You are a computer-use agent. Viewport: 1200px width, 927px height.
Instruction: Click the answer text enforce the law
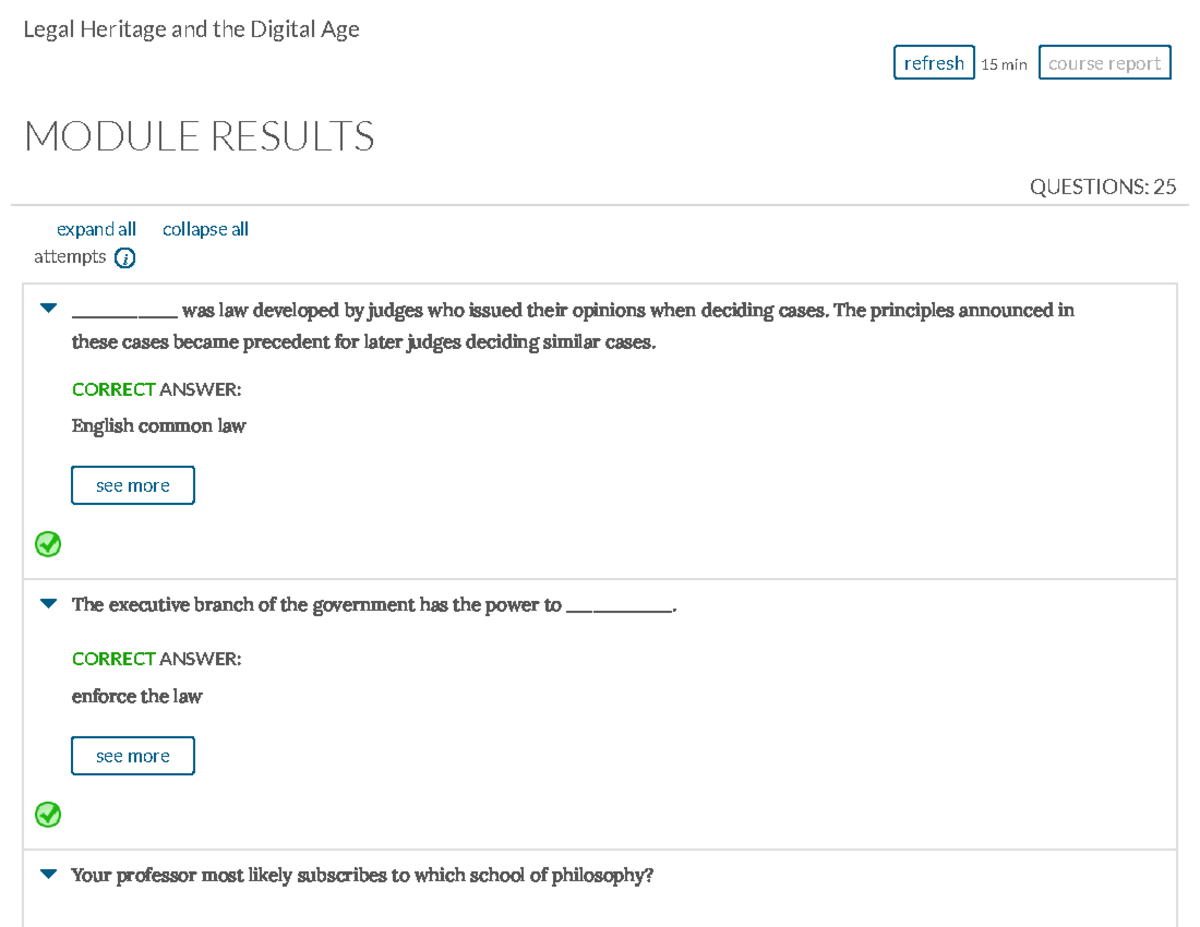pos(136,696)
